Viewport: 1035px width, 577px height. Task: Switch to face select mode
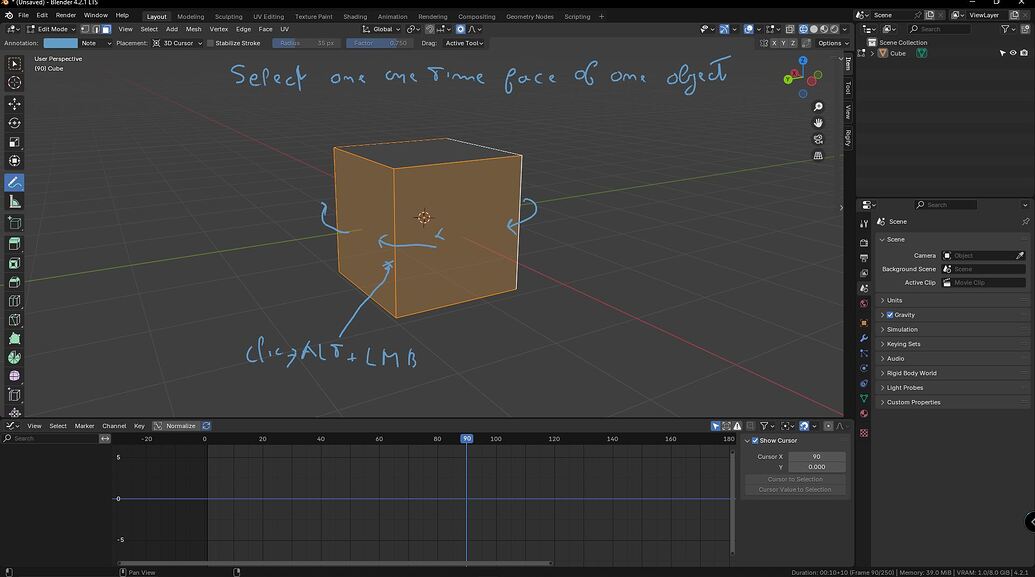[106, 29]
